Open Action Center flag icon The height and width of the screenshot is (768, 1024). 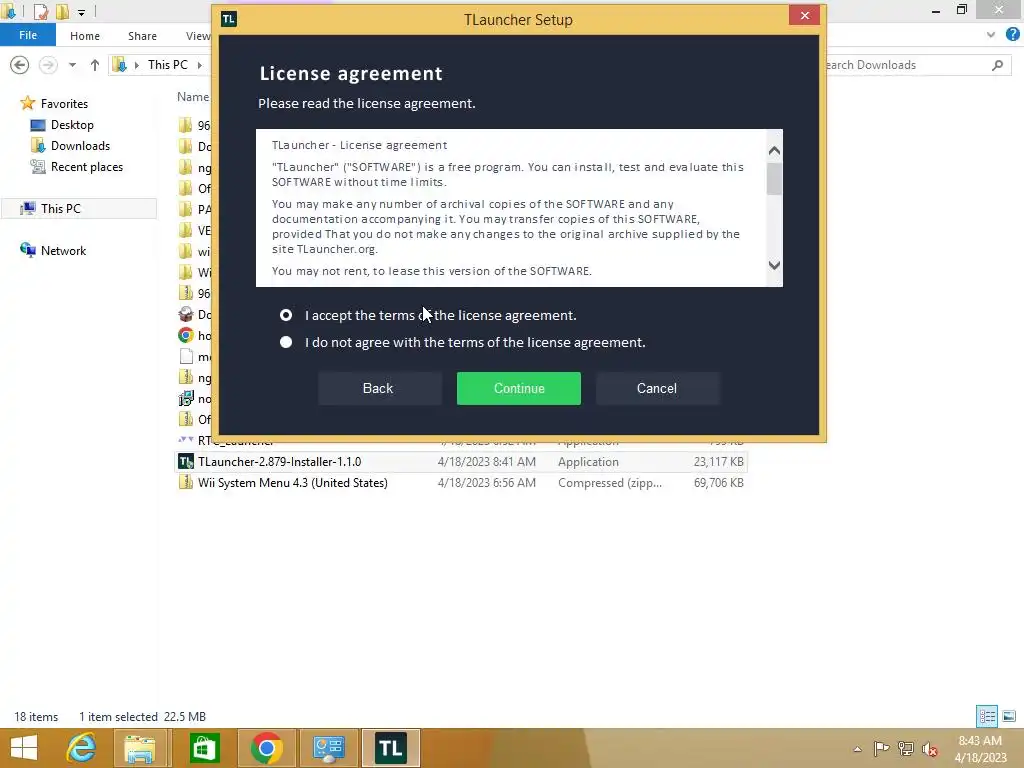(x=881, y=748)
